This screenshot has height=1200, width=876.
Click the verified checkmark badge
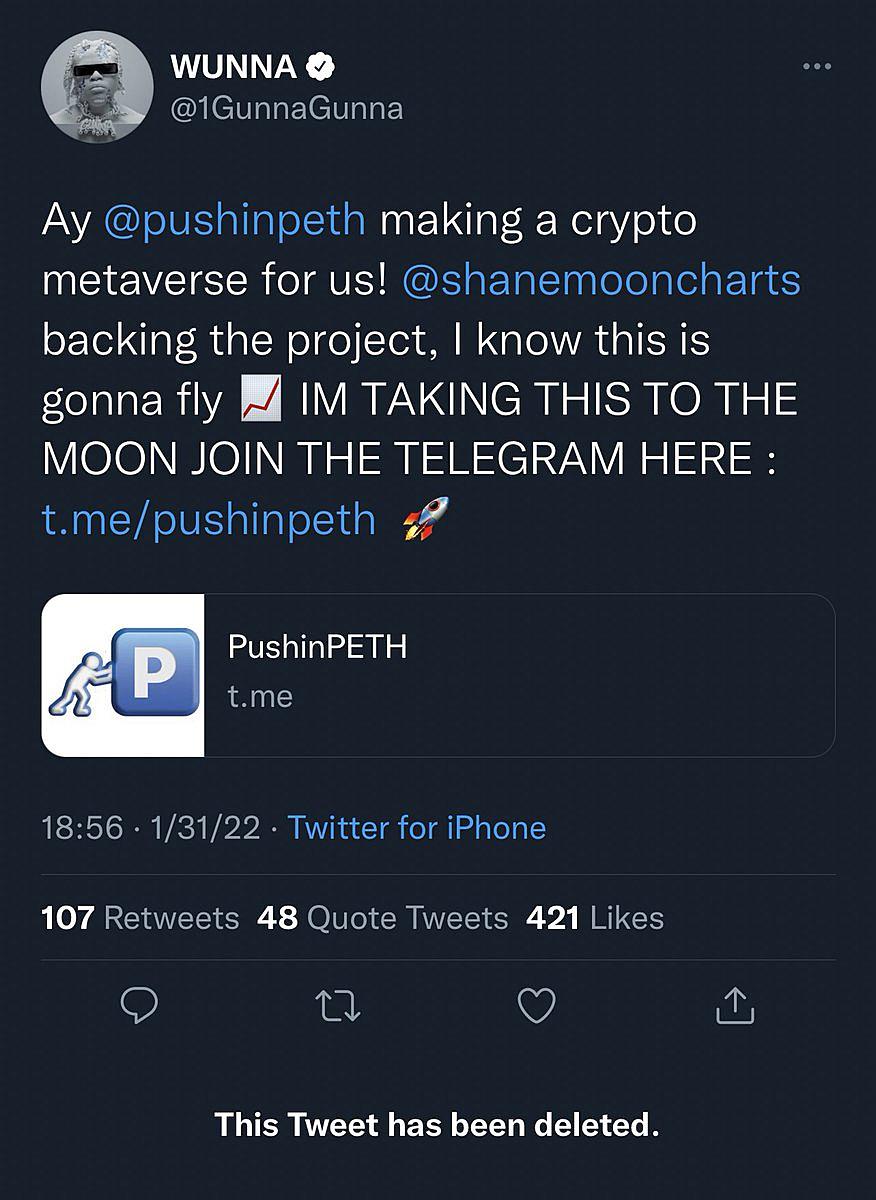click(319, 67)
